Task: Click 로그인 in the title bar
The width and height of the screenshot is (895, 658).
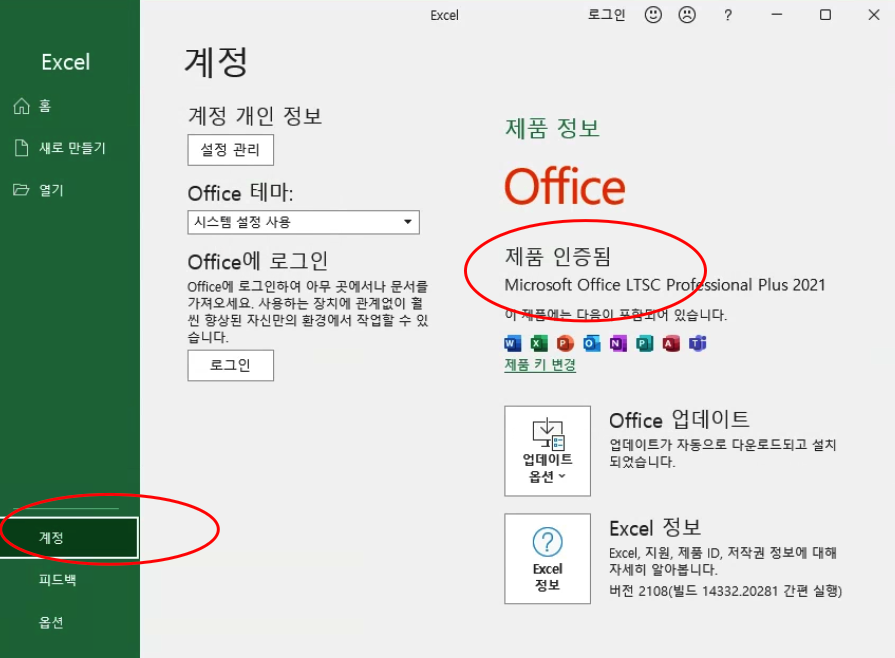Action: tap(607, 15)
